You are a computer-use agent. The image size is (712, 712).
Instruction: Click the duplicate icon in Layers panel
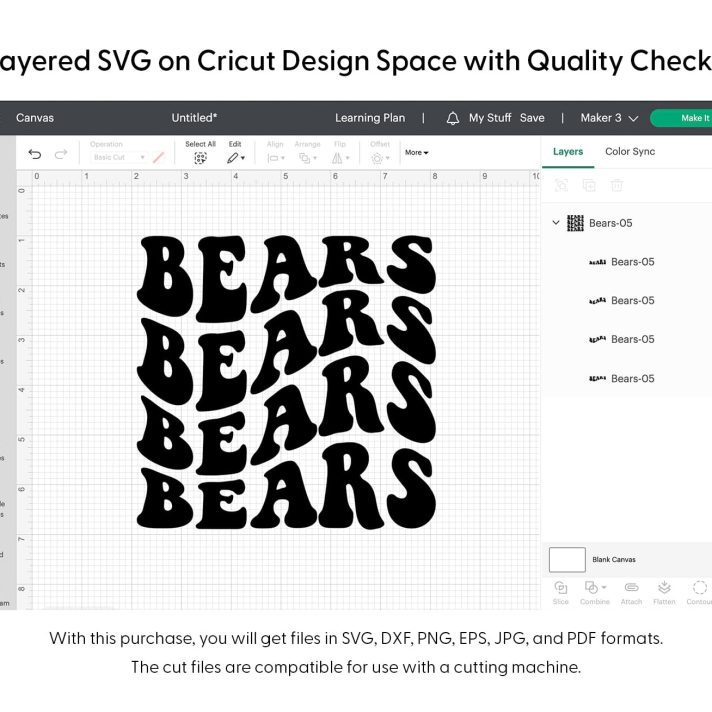589,185
